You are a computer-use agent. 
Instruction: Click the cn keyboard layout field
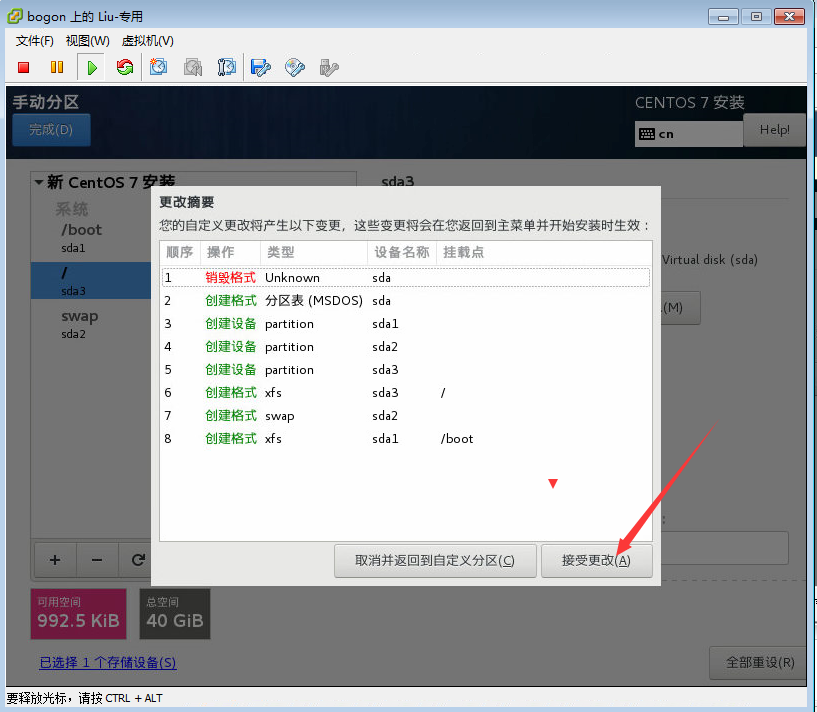tap(689, 134)
